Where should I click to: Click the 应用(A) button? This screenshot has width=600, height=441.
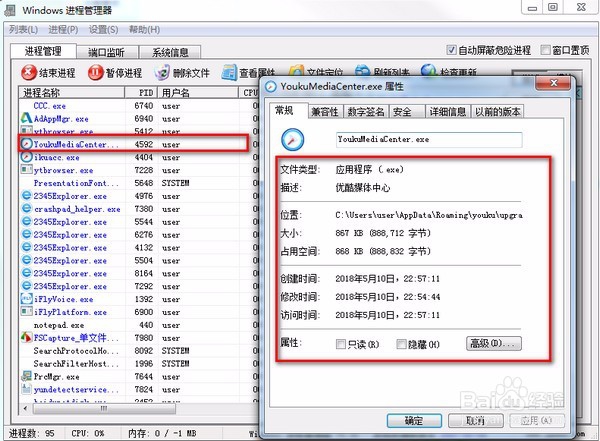click(537, 421)
